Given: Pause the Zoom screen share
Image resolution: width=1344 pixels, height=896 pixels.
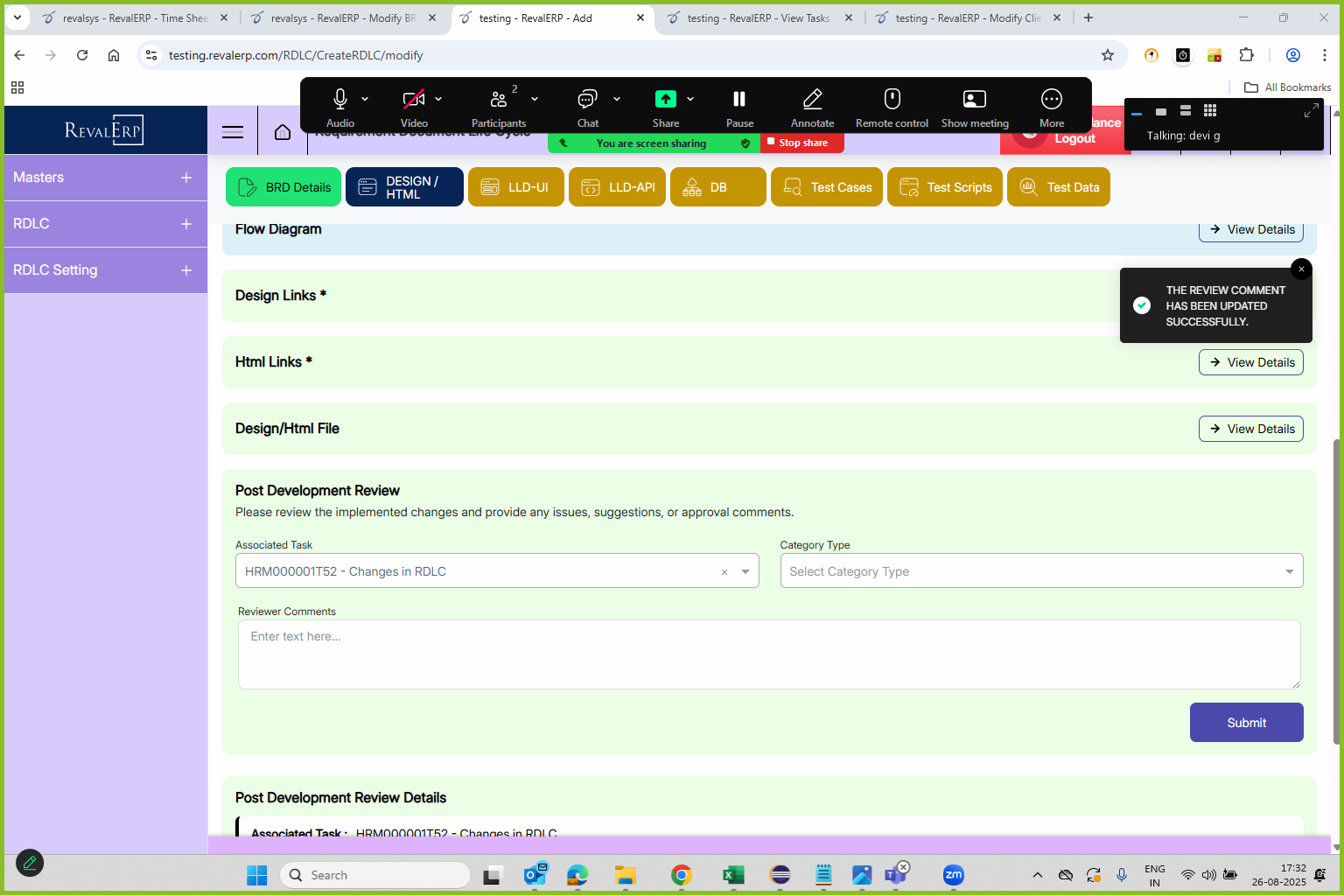Looking at the screenshot, I should pyautogui.click(x=739, y=100).
